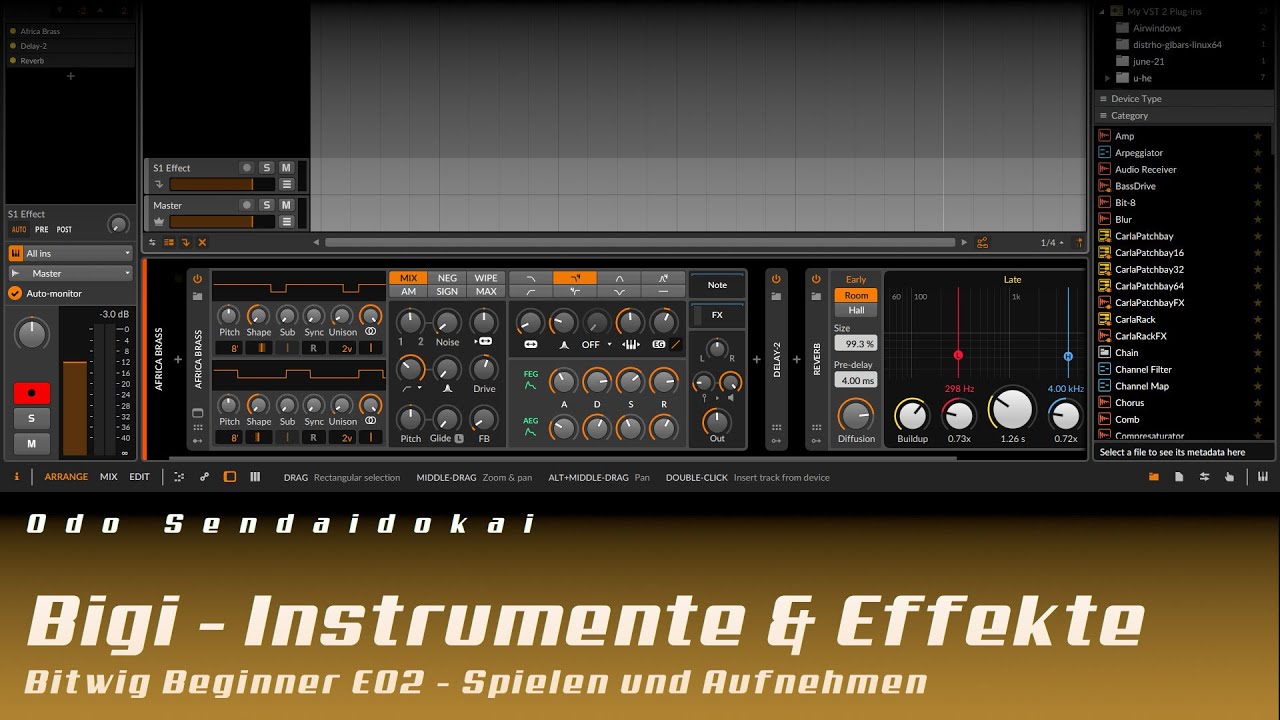The height and width of the screenshot is (720, 1280).
Task: Expand the Device Type filter section
Action: [x=1184, y=99]
